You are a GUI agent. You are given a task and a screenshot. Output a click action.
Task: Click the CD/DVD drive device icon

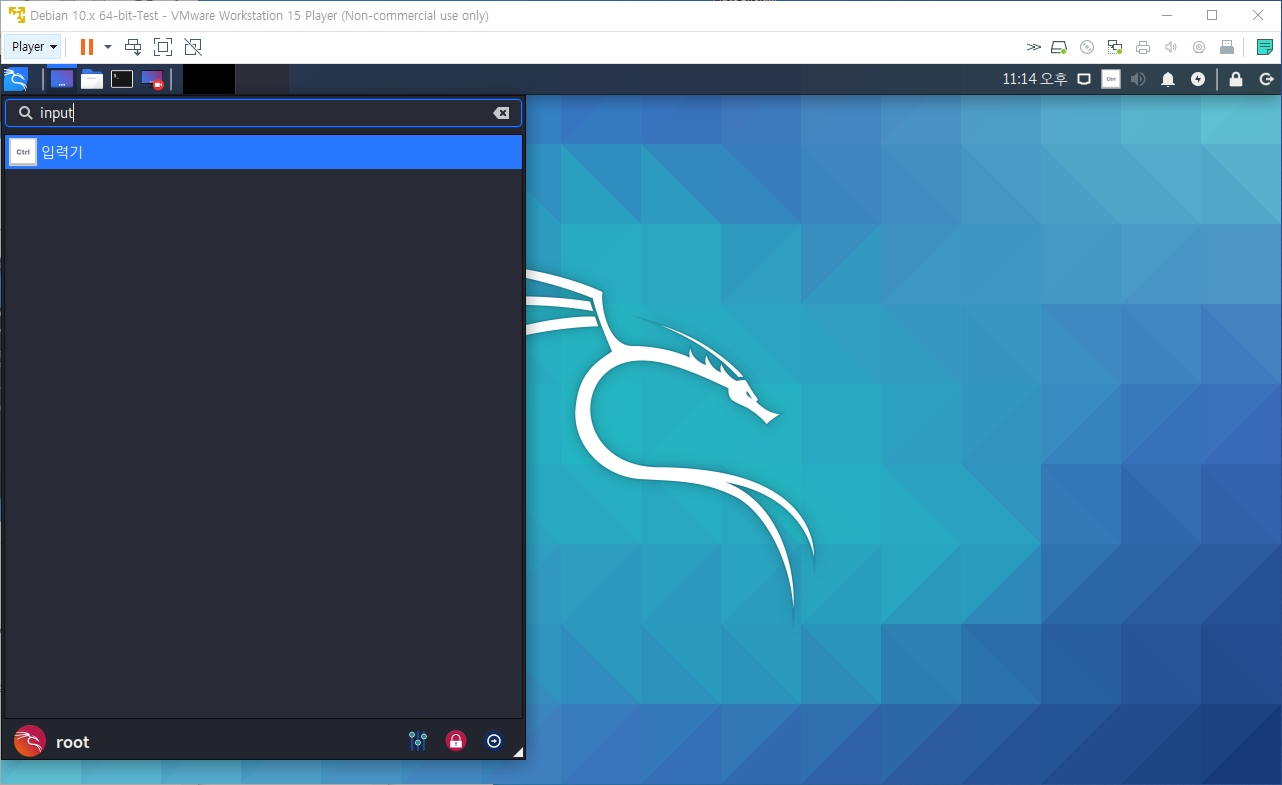1087,47
